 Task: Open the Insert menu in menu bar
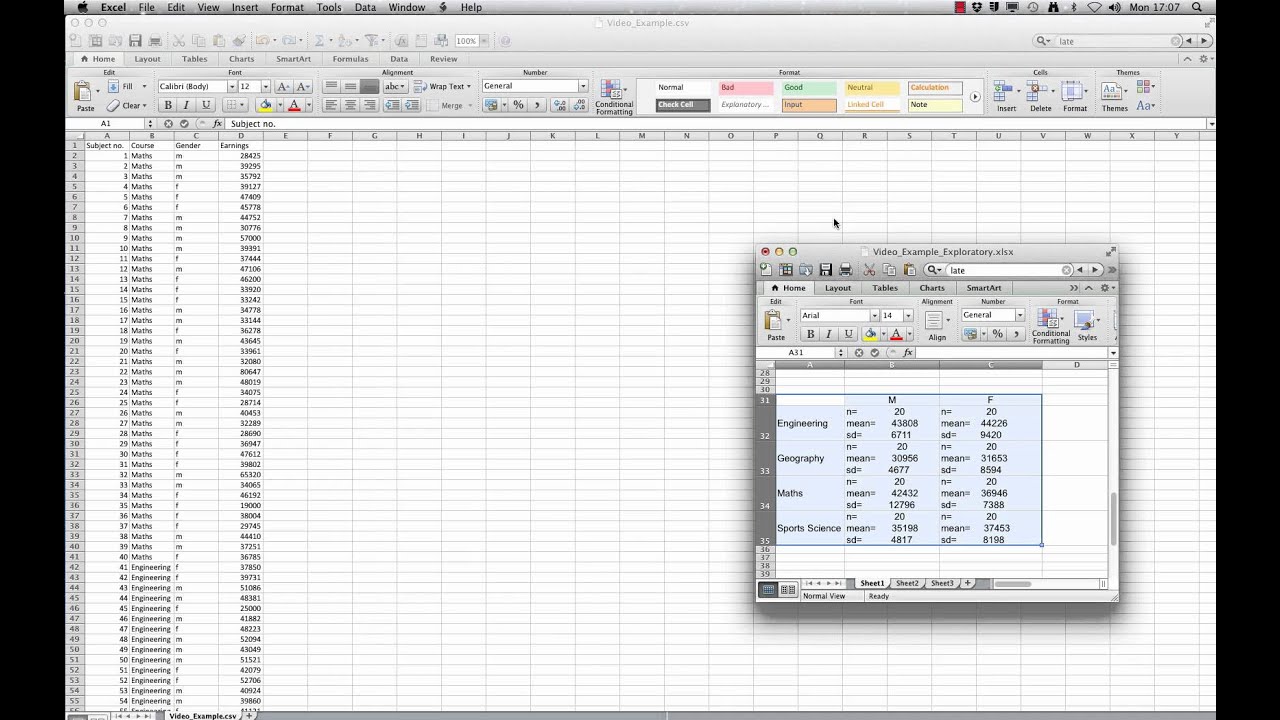(x=245, y=7)
